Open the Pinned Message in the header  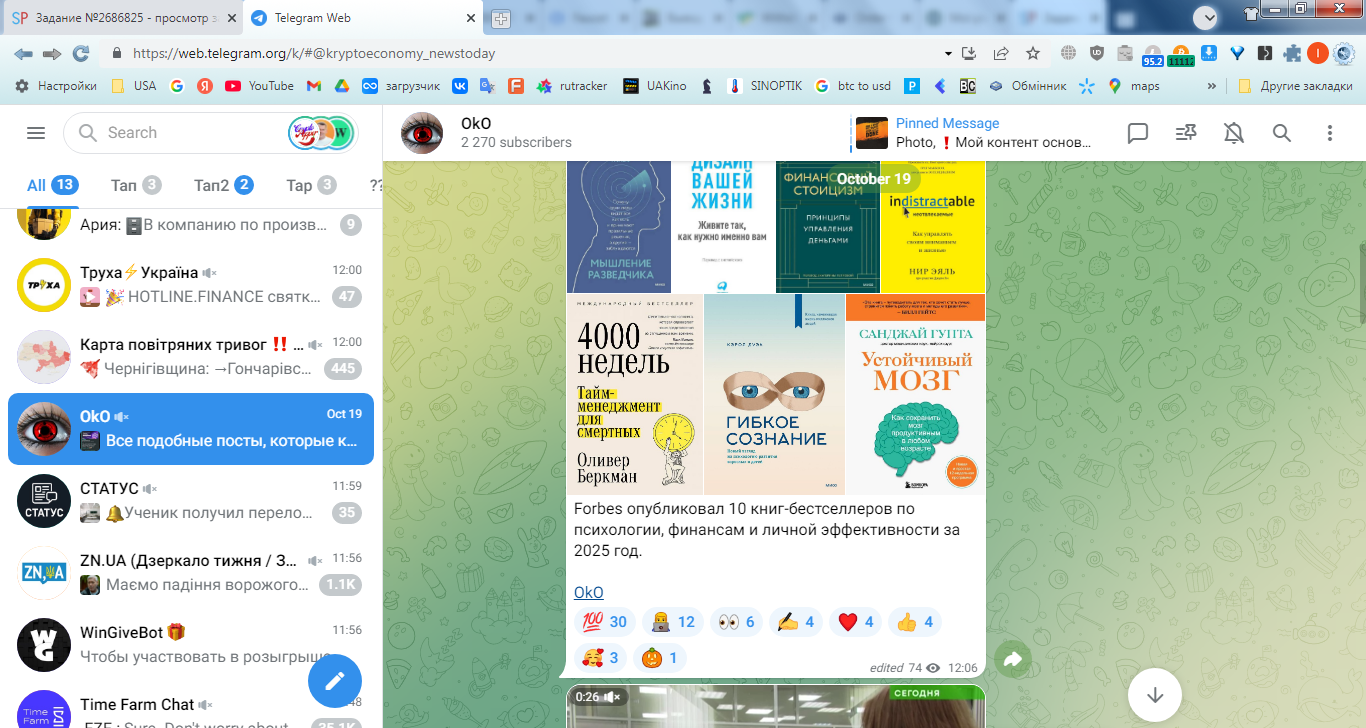(x=975, y=133)
